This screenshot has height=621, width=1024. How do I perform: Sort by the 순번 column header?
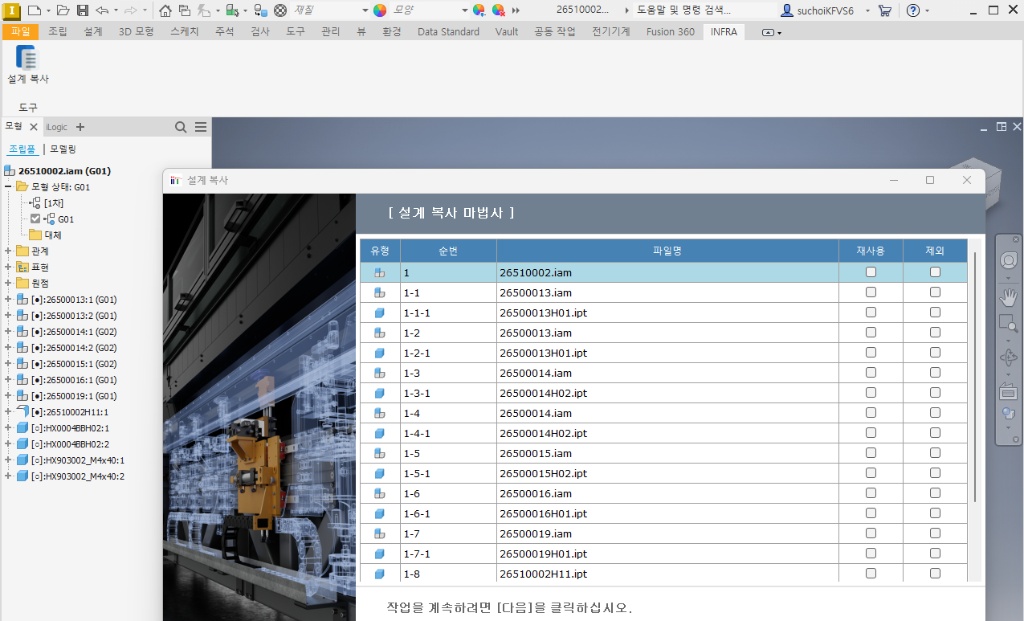coord(448,251)
